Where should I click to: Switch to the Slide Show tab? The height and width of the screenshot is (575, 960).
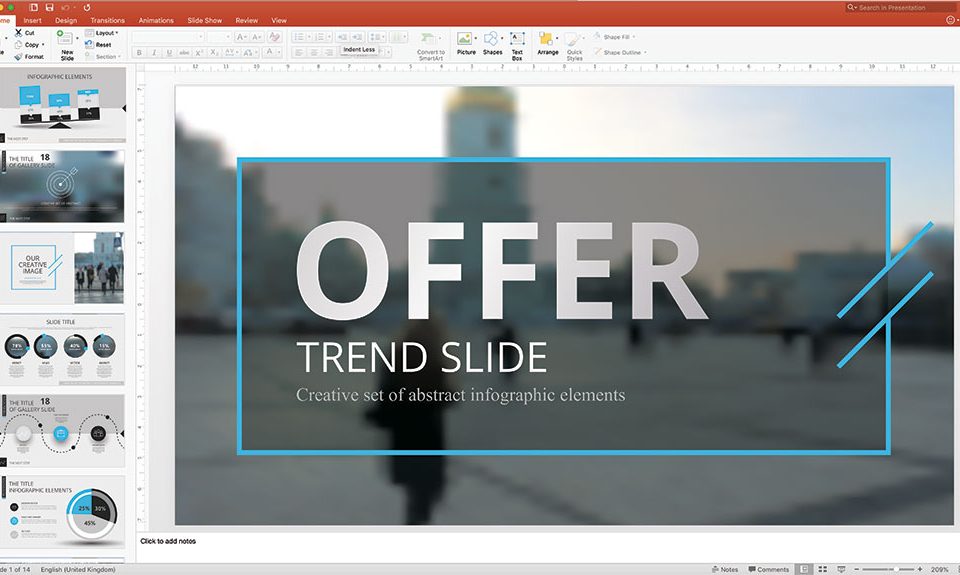[204, 20]
